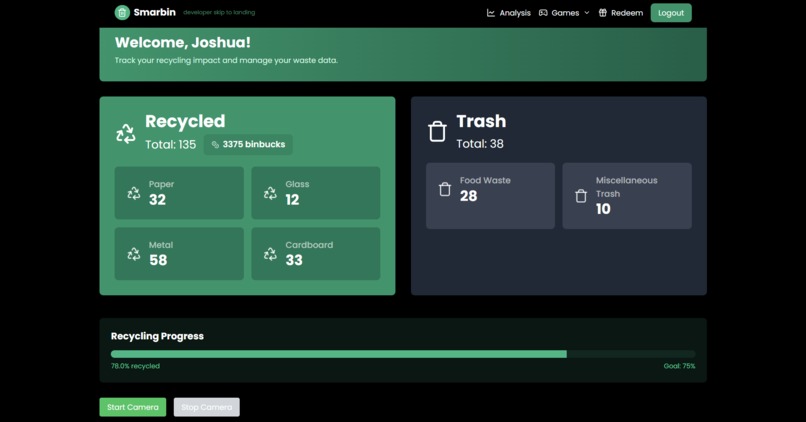Open the Redeem page

[x=620, y=13]
